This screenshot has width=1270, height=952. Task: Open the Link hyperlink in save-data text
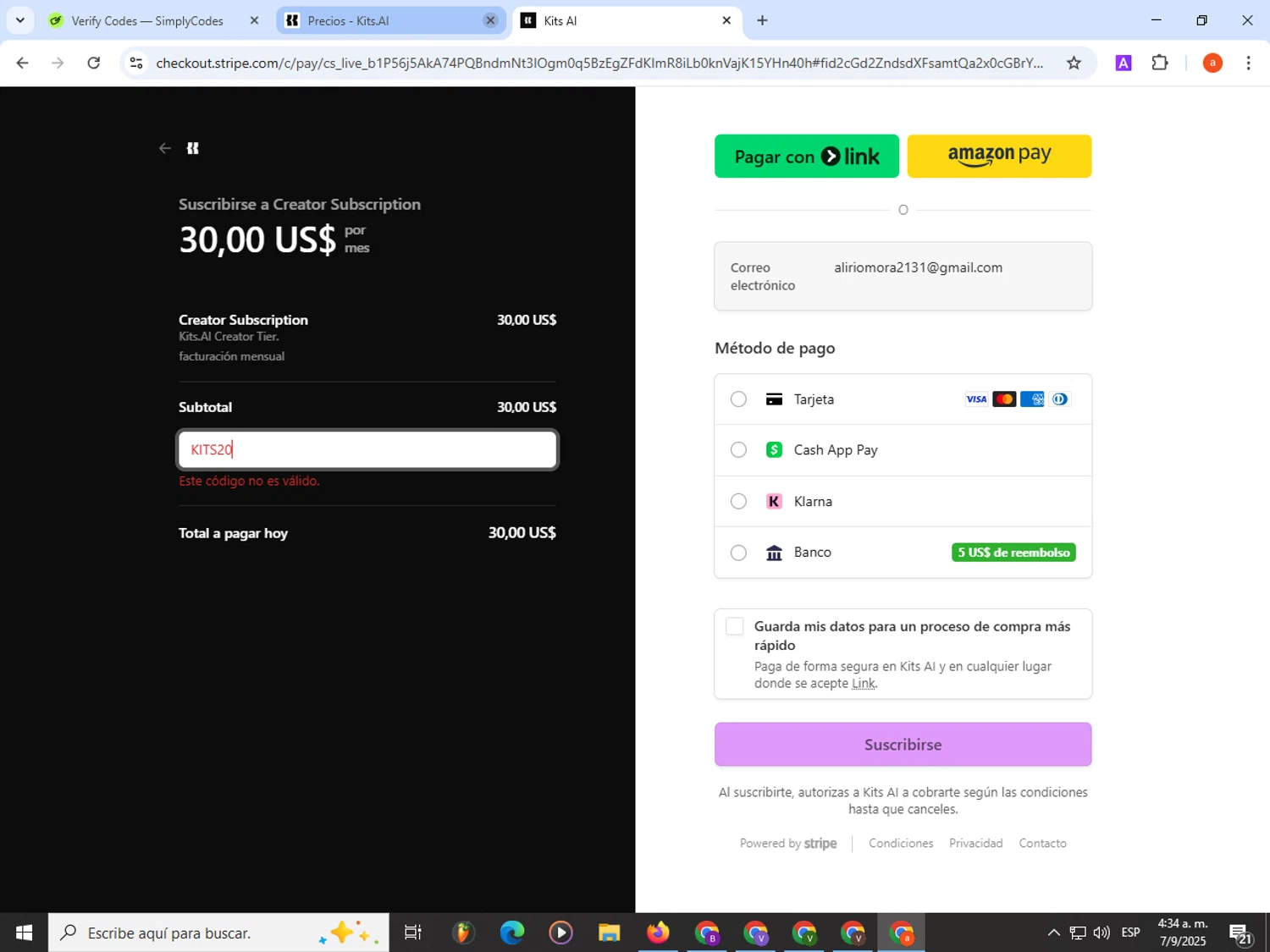(x=863, y=684)
